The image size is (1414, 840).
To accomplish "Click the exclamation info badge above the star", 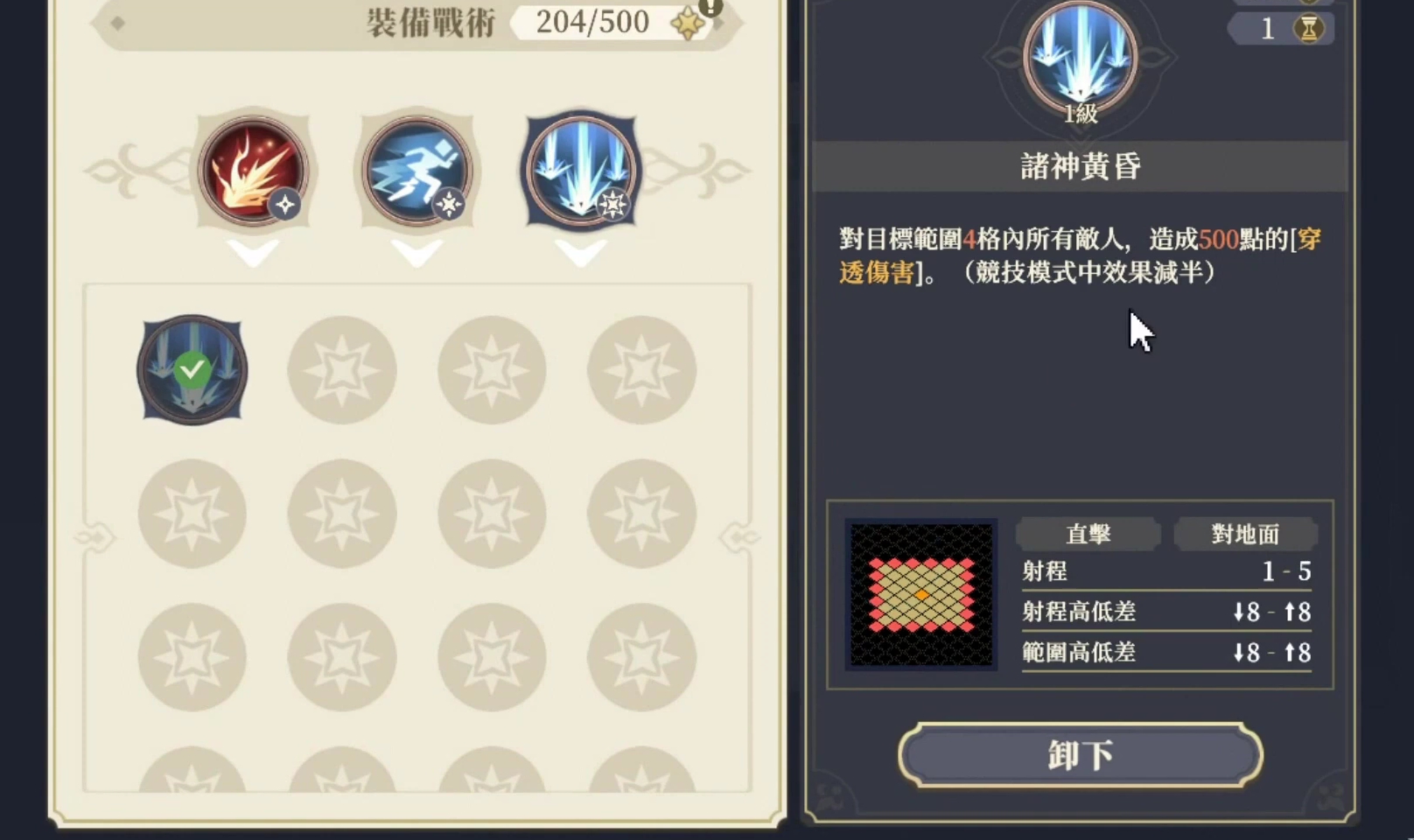I will click(710, 7).
